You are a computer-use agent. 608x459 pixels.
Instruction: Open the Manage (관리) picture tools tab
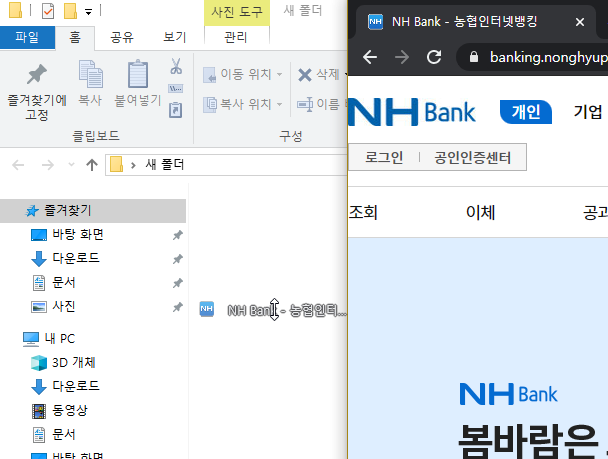(236, 38)
